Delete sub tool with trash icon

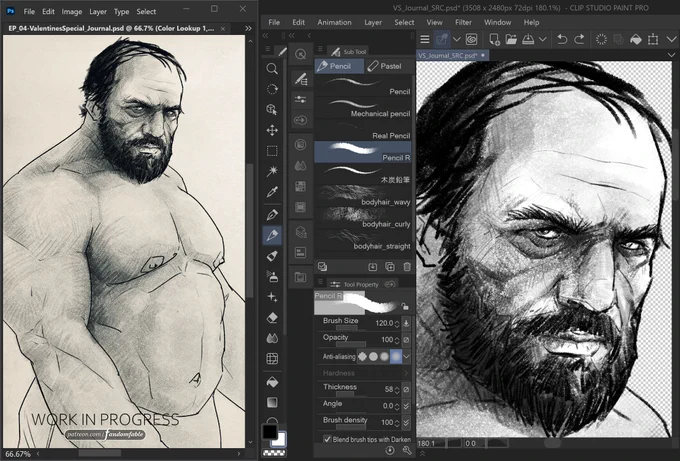[407, 267]
